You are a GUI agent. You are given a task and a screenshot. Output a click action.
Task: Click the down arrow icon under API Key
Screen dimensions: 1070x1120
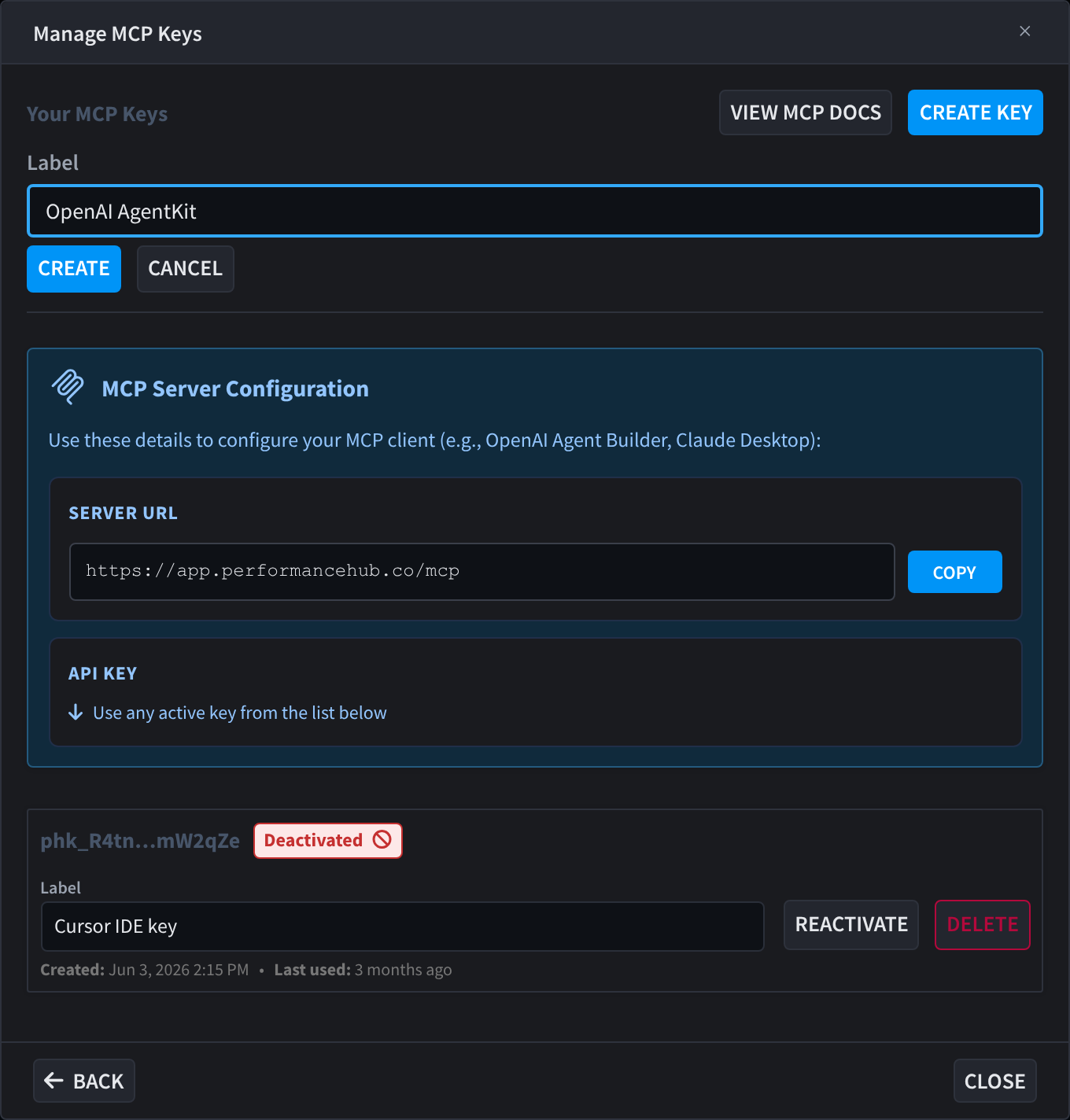pyautogui.click(x=76, y=713)
